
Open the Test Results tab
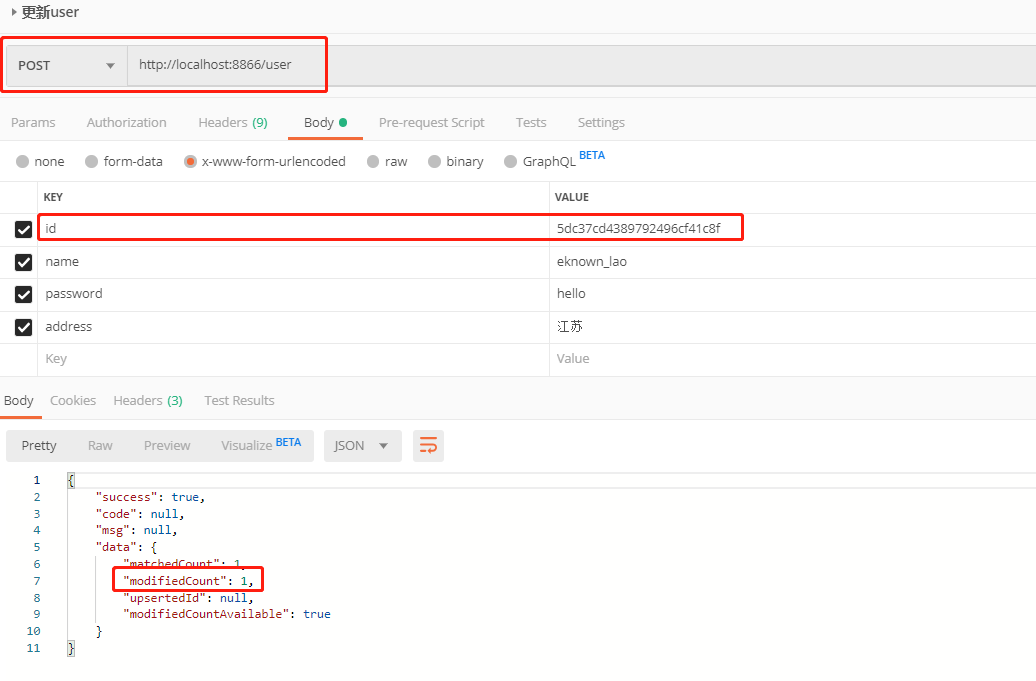coord(239,400)
